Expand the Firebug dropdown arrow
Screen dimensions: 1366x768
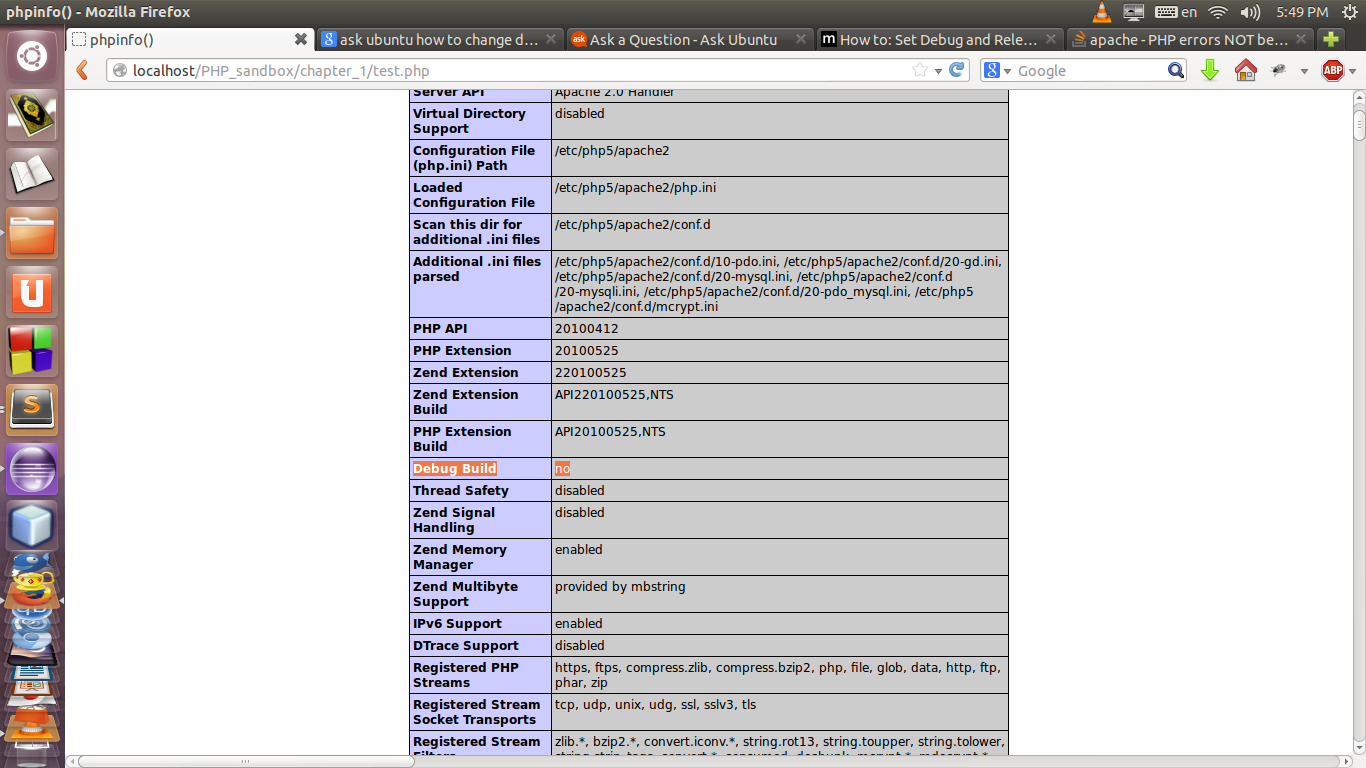1304,71
